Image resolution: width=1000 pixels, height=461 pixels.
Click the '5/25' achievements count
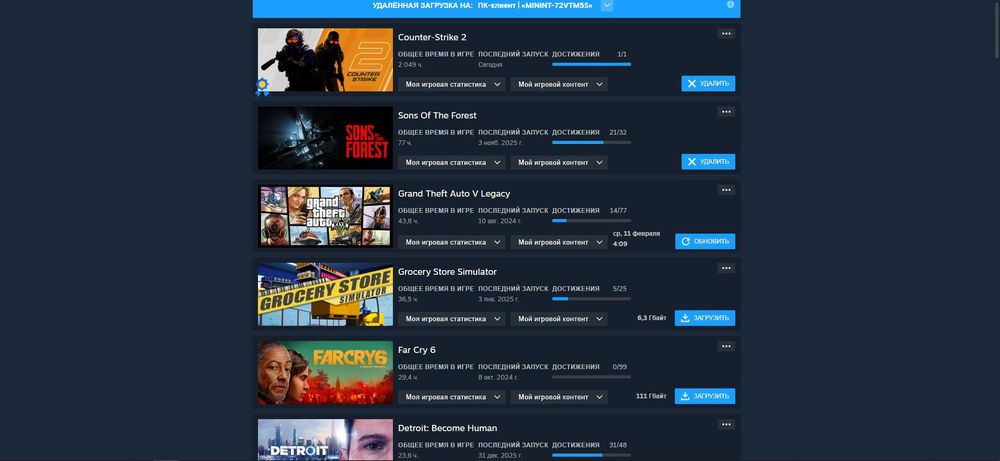point(619,289)
